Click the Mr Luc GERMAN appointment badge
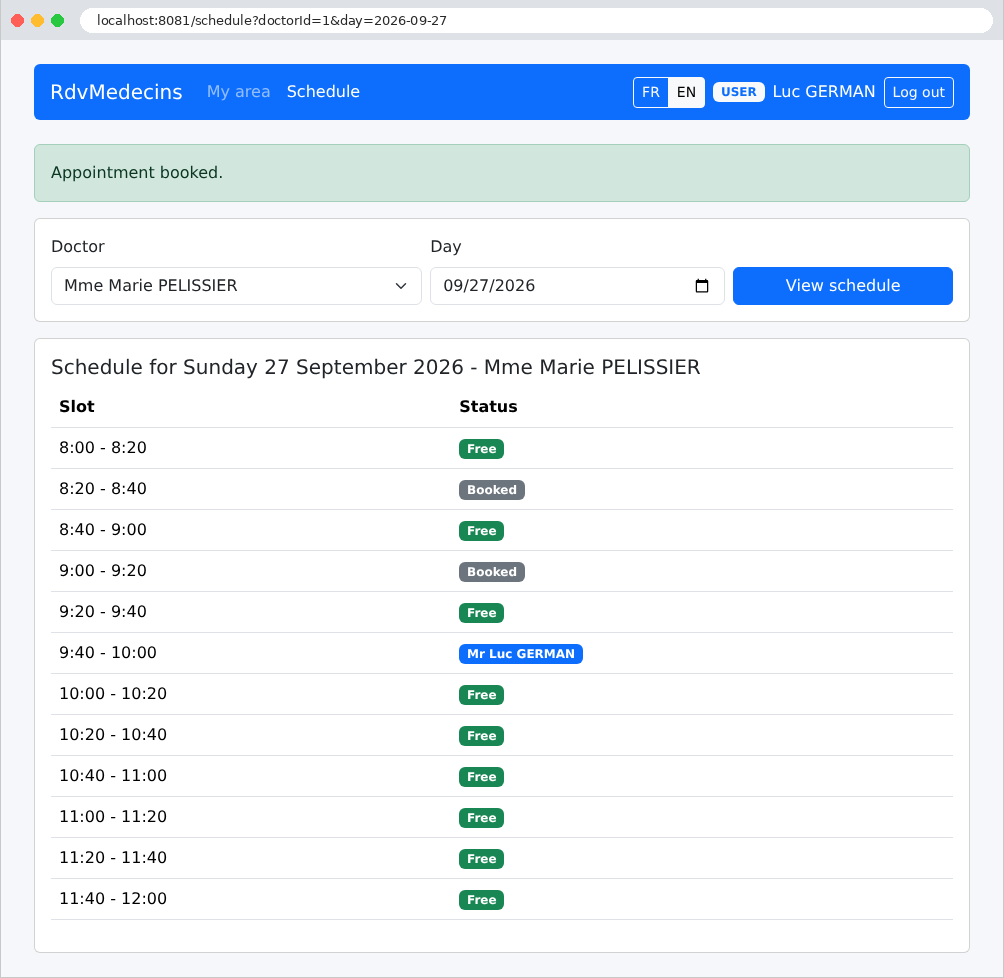The image size is (1004, 978). pos(521,654)
